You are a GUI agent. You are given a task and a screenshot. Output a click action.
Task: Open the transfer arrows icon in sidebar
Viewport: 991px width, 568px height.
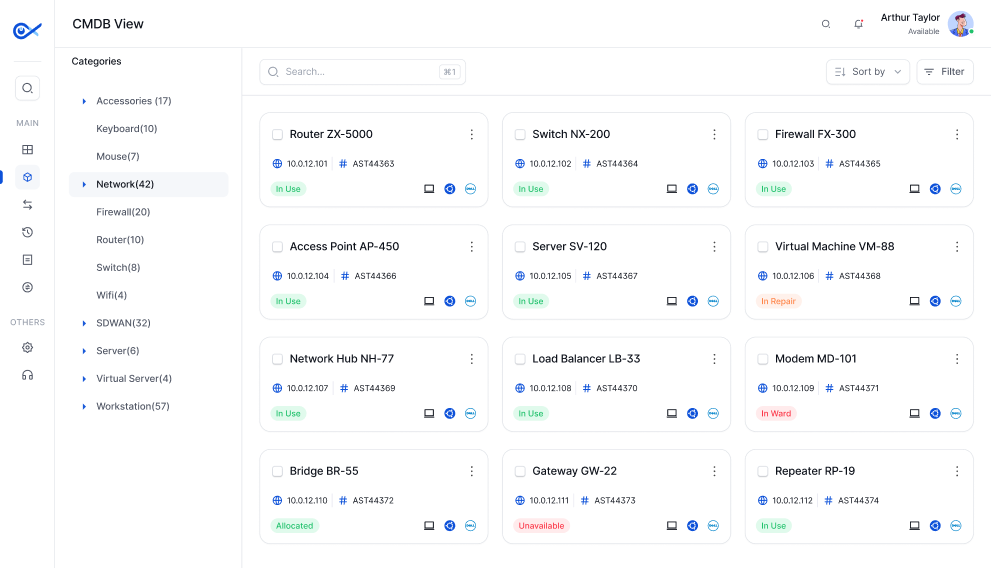pyautogui.click(x=27, y=205)
